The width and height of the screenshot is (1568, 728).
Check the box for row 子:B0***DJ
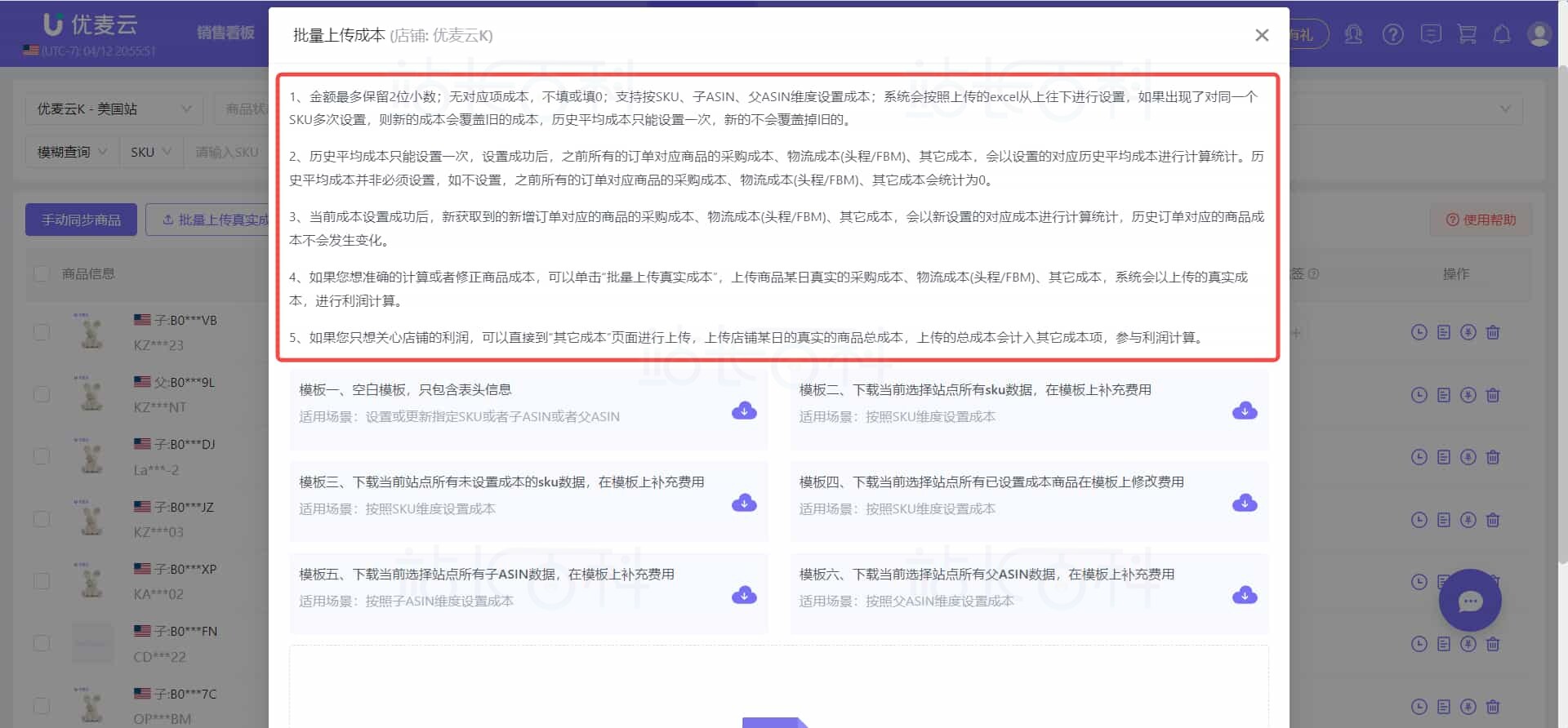tap(41, 456)
